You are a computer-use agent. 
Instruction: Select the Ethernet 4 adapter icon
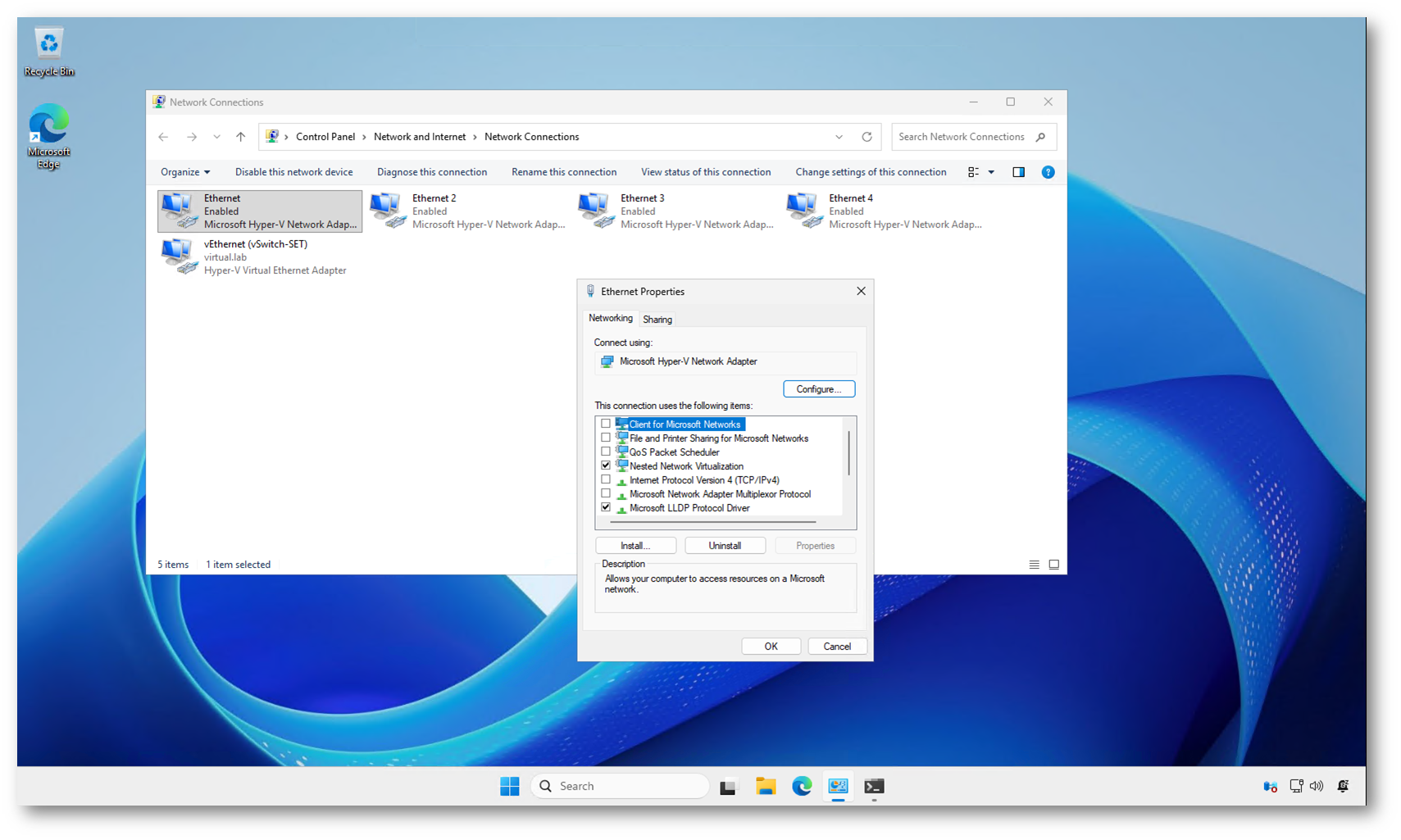pos(804,211)
